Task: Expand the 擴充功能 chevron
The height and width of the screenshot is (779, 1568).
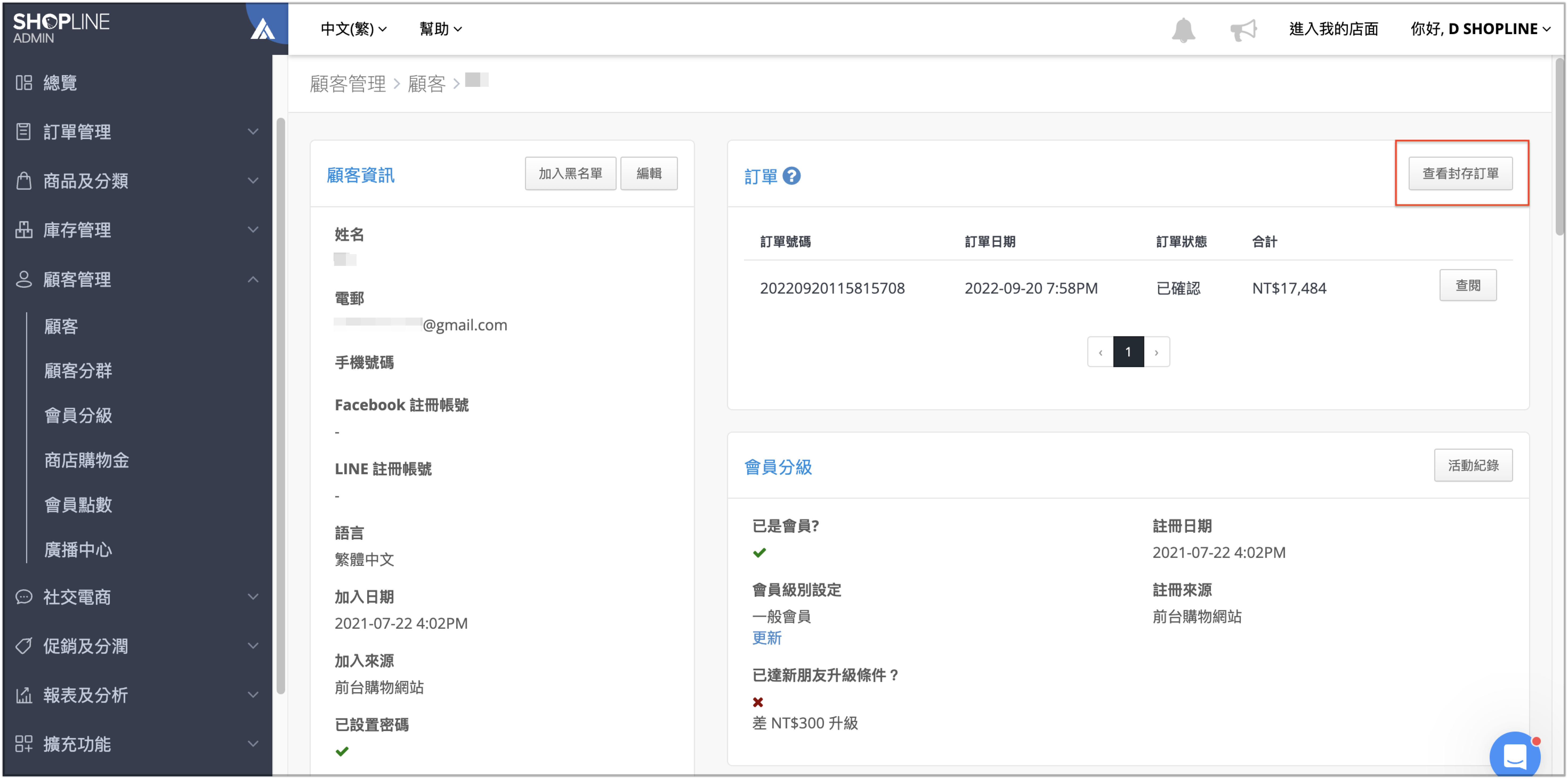Action: tap(253, 744)
